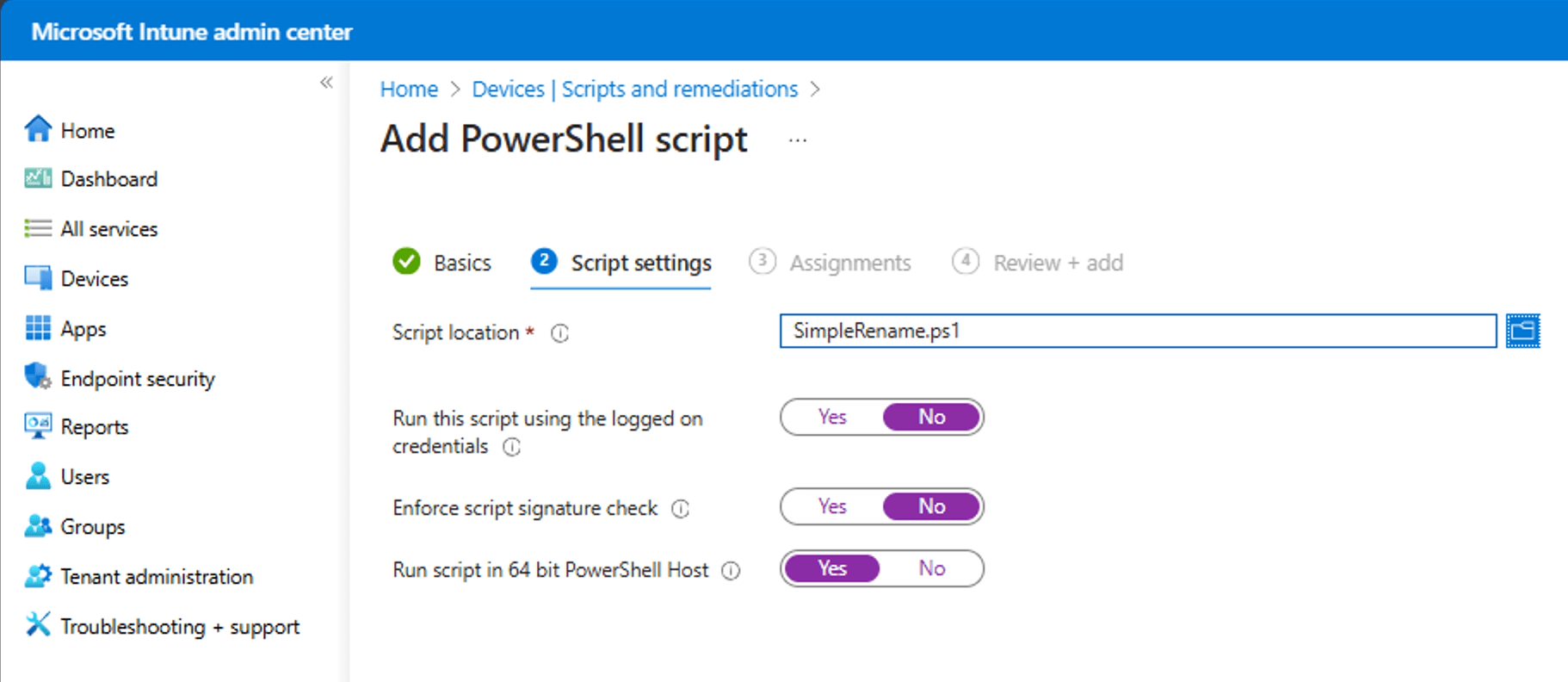Click the Tenant administration gear icon
This screenshot has width=1568, height=682.
(x=38, y=576)
